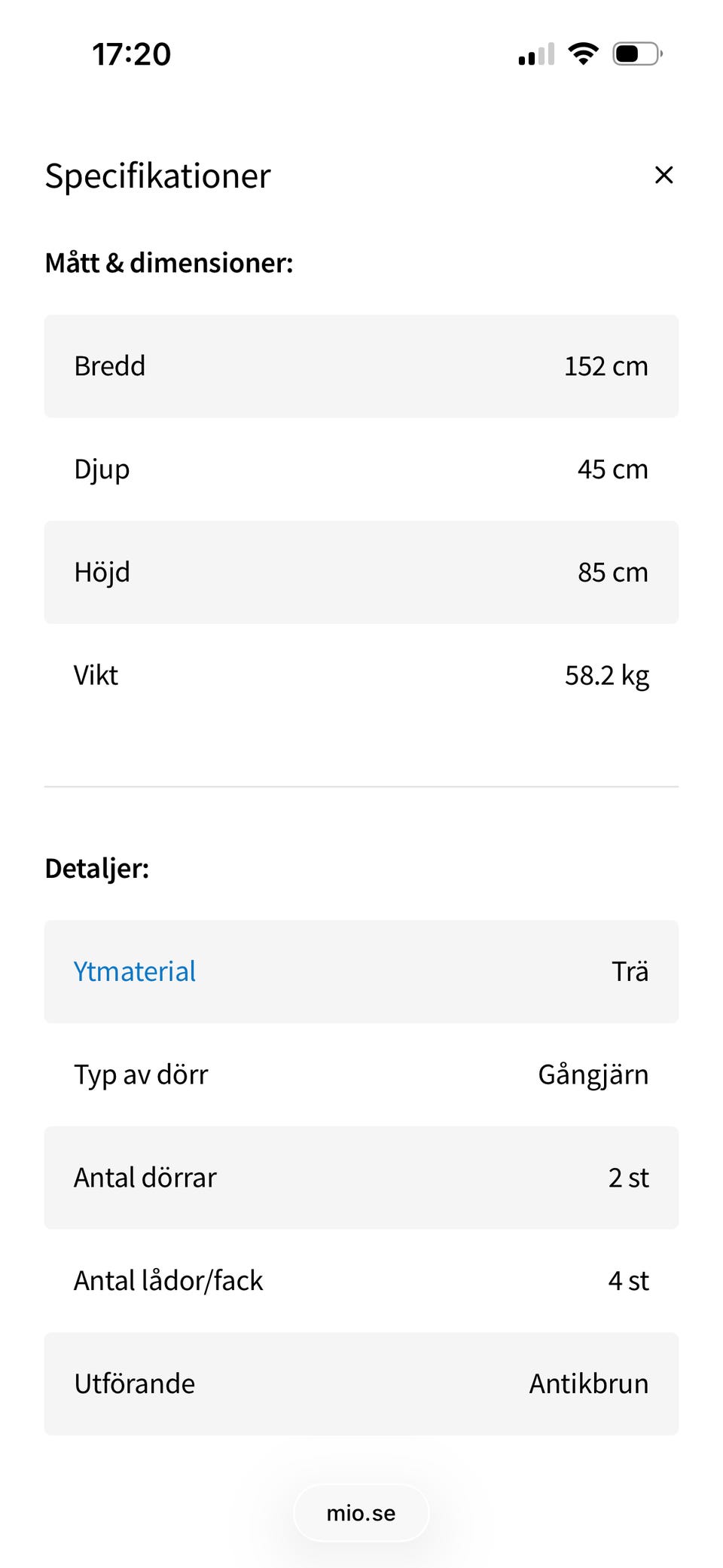Image resolution: width=723 pixels, height=1568 pixels.
Task: Tap the Detaljer section heading
Action: pos(97,869)
